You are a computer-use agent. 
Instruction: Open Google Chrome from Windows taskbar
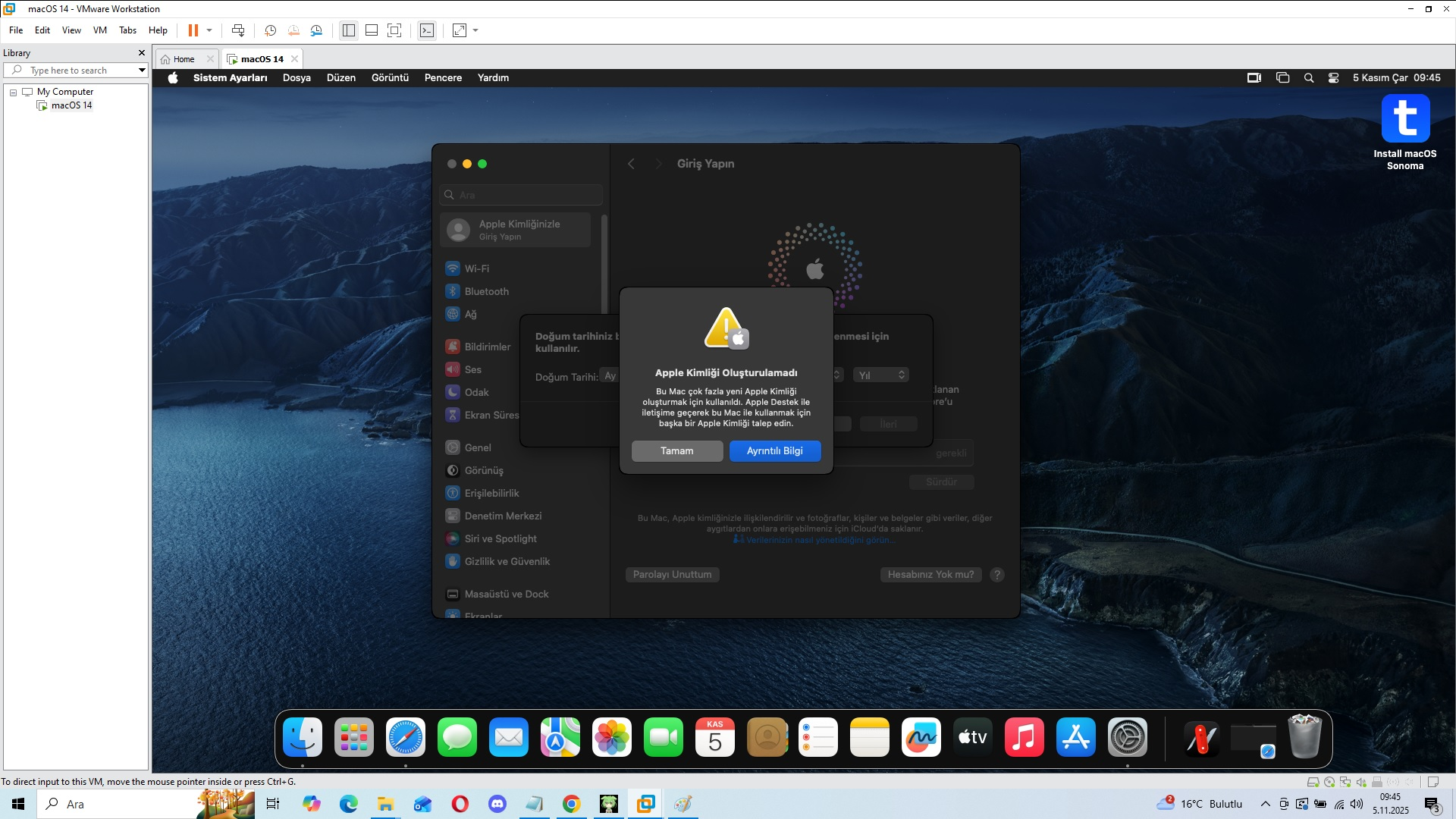coord(572,804)
